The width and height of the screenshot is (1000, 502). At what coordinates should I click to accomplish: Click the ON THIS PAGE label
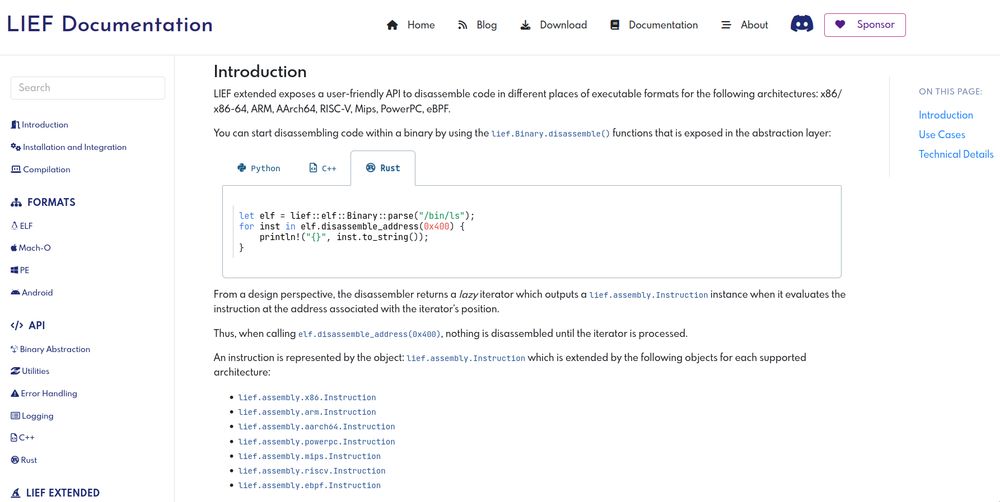950,92
